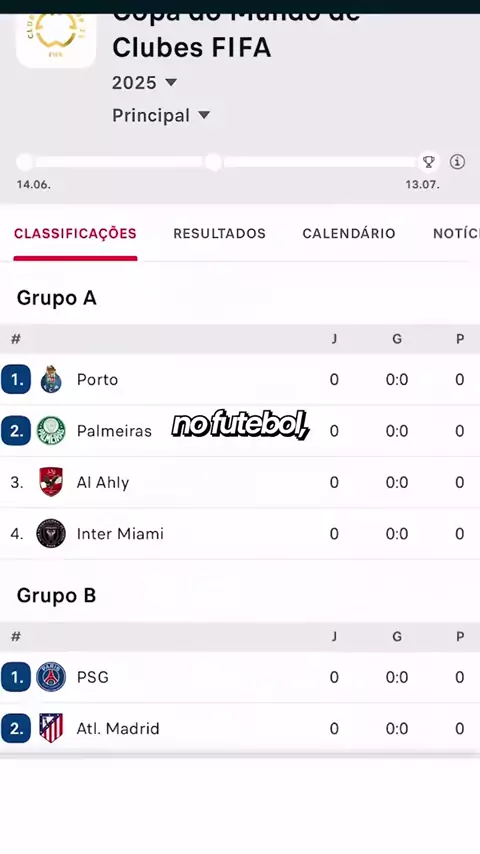The height and width of the screenshot is (854, 480).
Task: Tap the Al Ahly club crest
Action: point(51,482)
